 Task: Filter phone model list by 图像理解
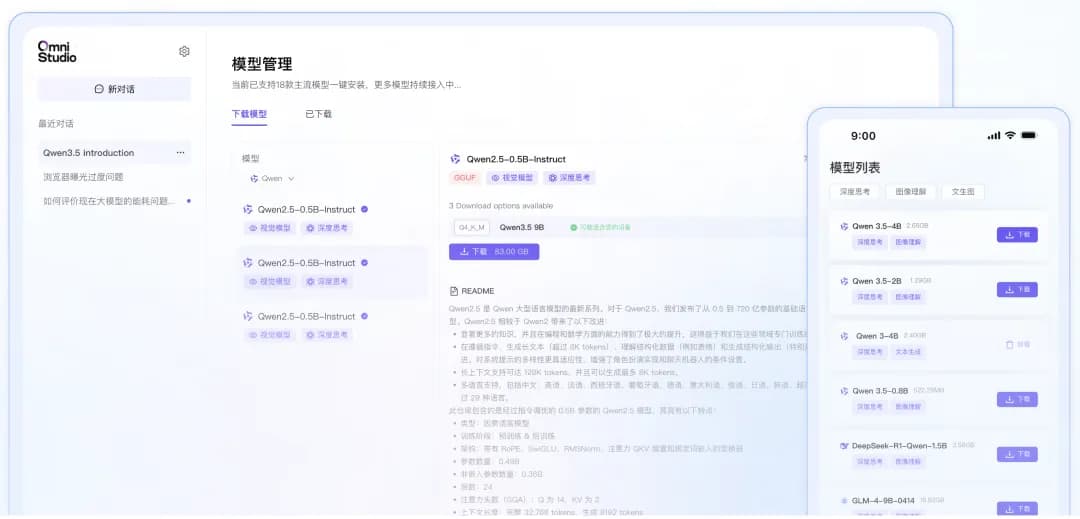point(911,192)
